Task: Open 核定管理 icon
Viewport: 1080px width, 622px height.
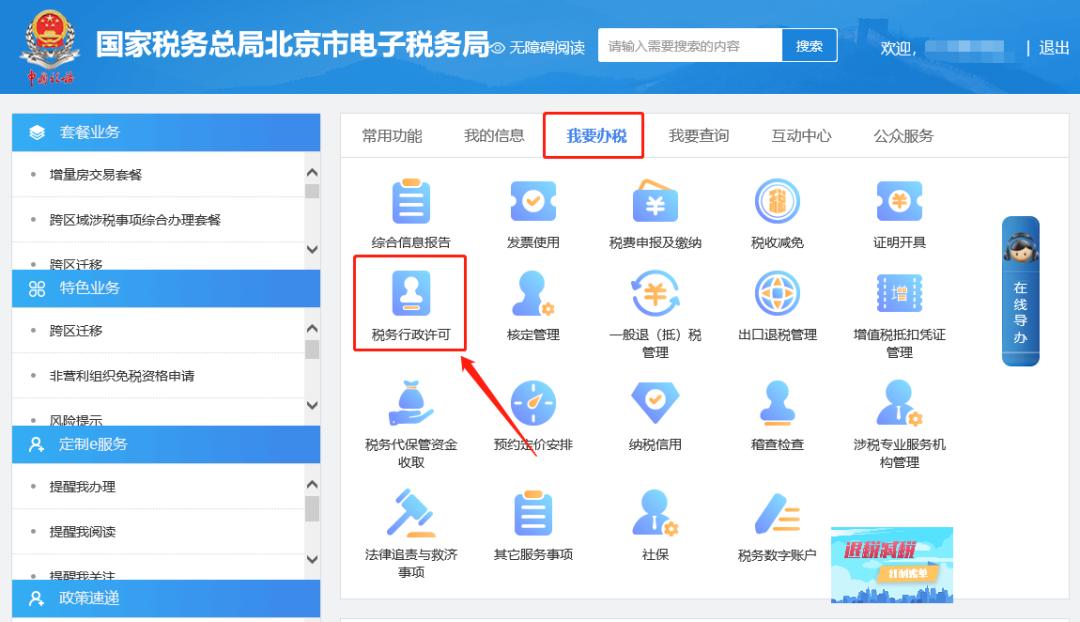Action: click(x=533, y=293)
